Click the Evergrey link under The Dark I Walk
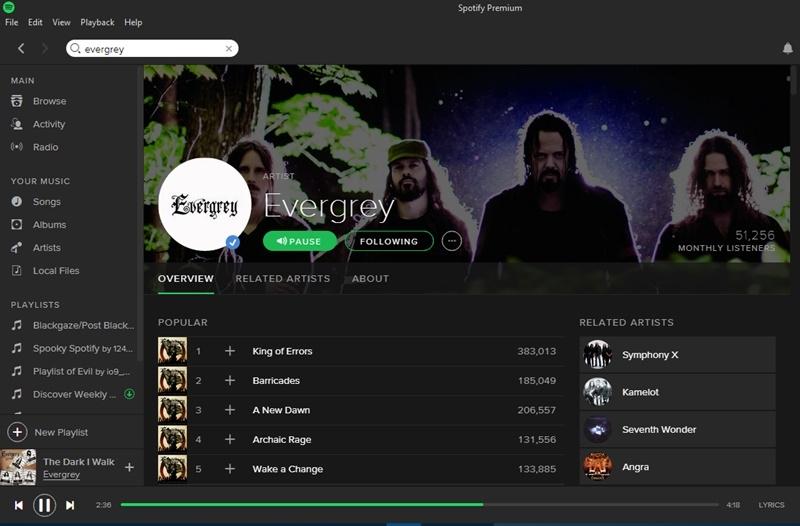The height and width of the screenshot is (526, 800). click(61, 474)
